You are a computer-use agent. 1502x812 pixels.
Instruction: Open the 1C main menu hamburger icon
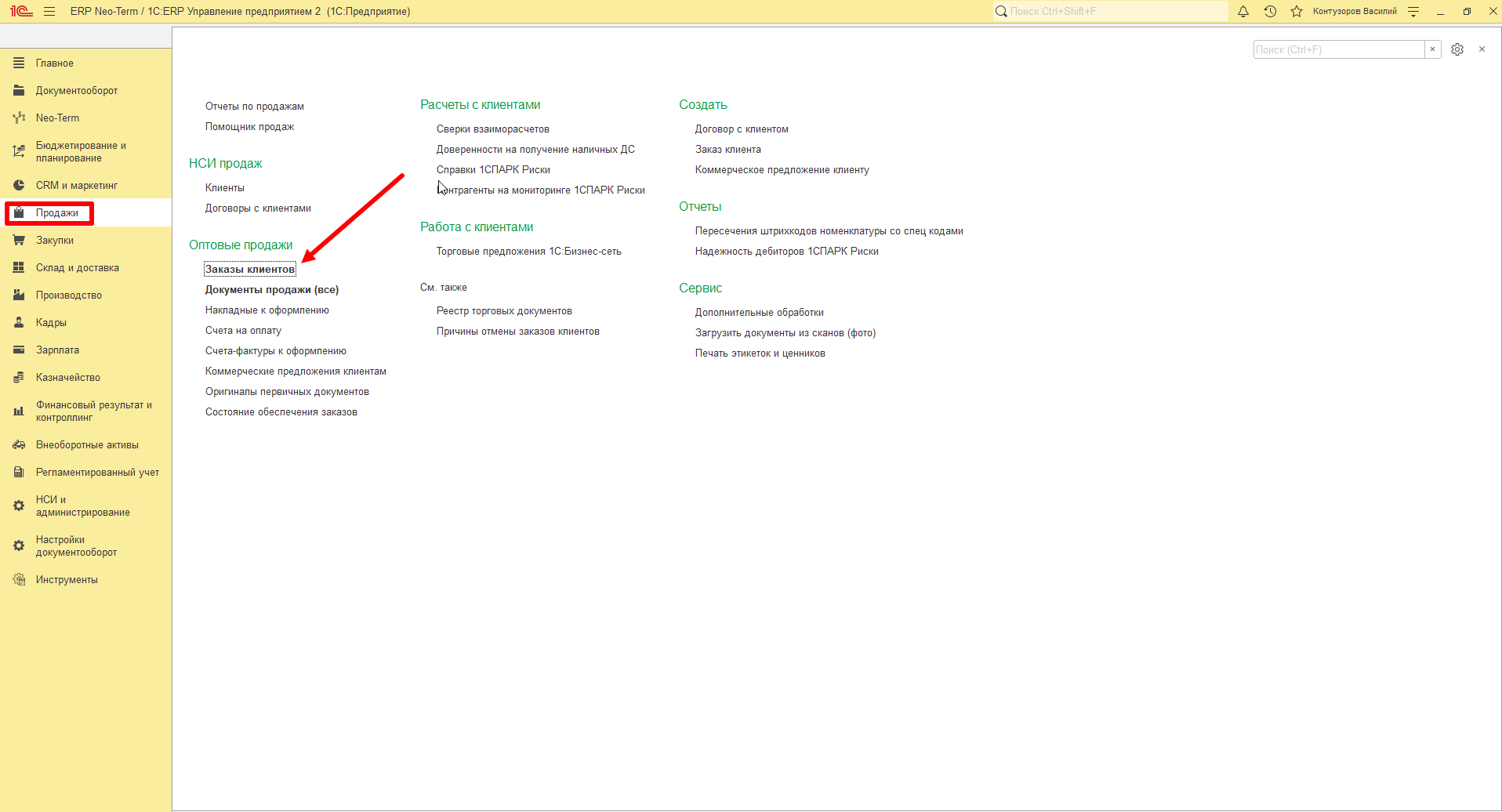(x=49, y=12)
